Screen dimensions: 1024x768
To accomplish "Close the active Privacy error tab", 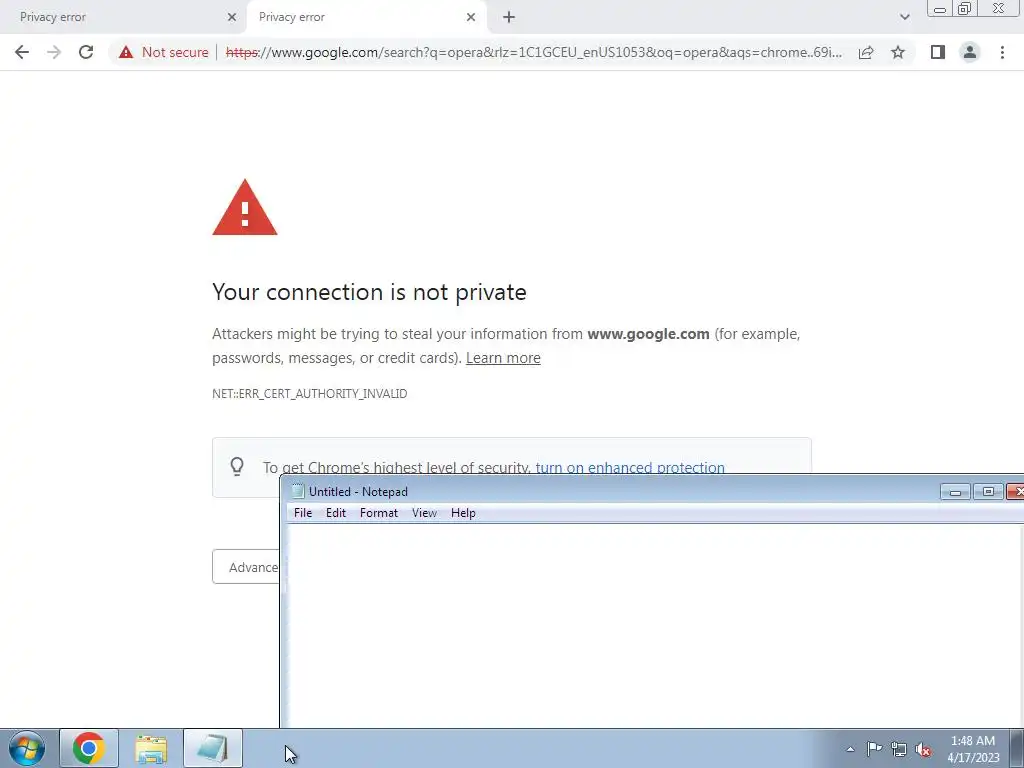I will click(471, 18).
